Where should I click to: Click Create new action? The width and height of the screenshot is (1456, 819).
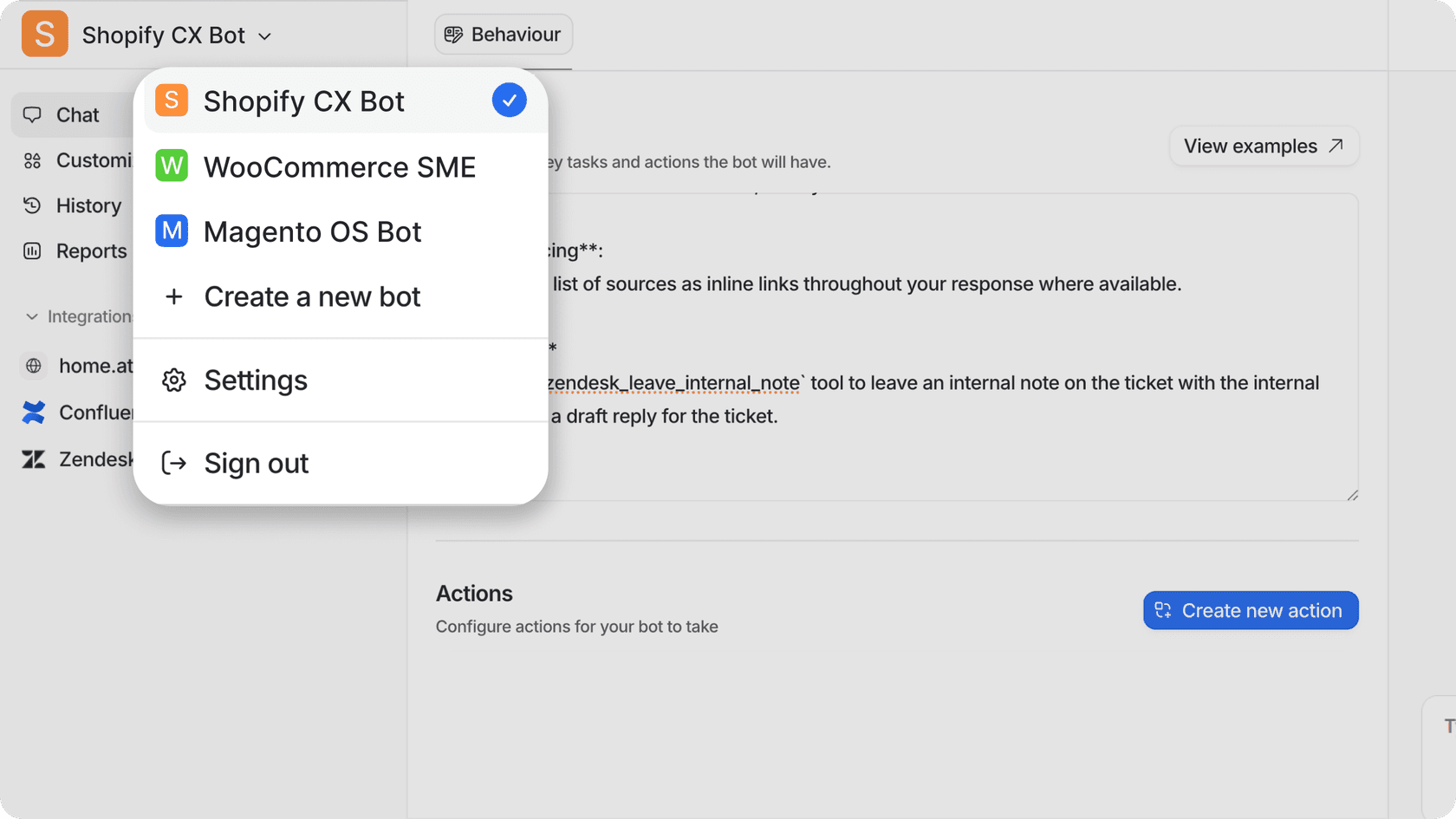pos(1250,610)
